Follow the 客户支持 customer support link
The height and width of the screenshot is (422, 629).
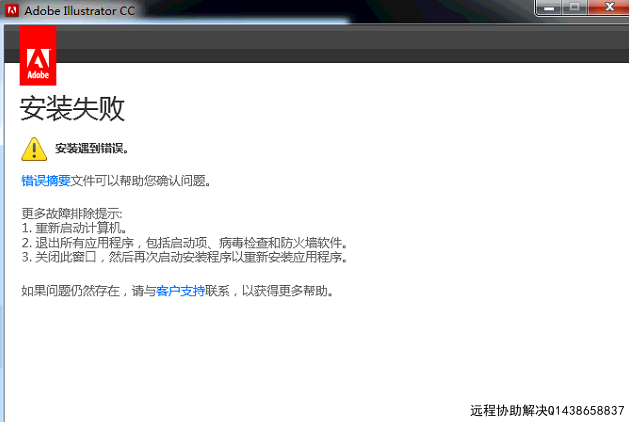pyautogui.click(x=181, y=290)
